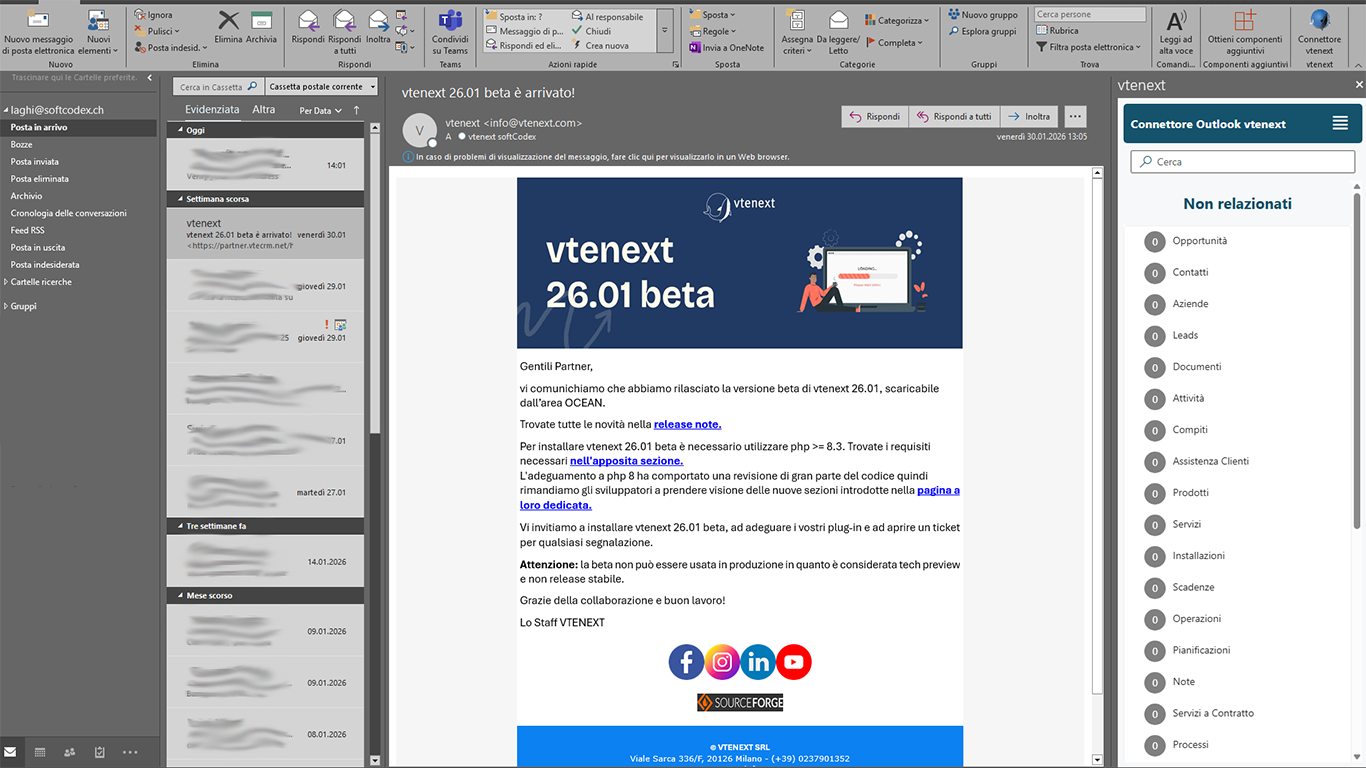Switch to the Altra inbox tab
This screenshot has width=1366, height=768.
click(x=263, y=110)
